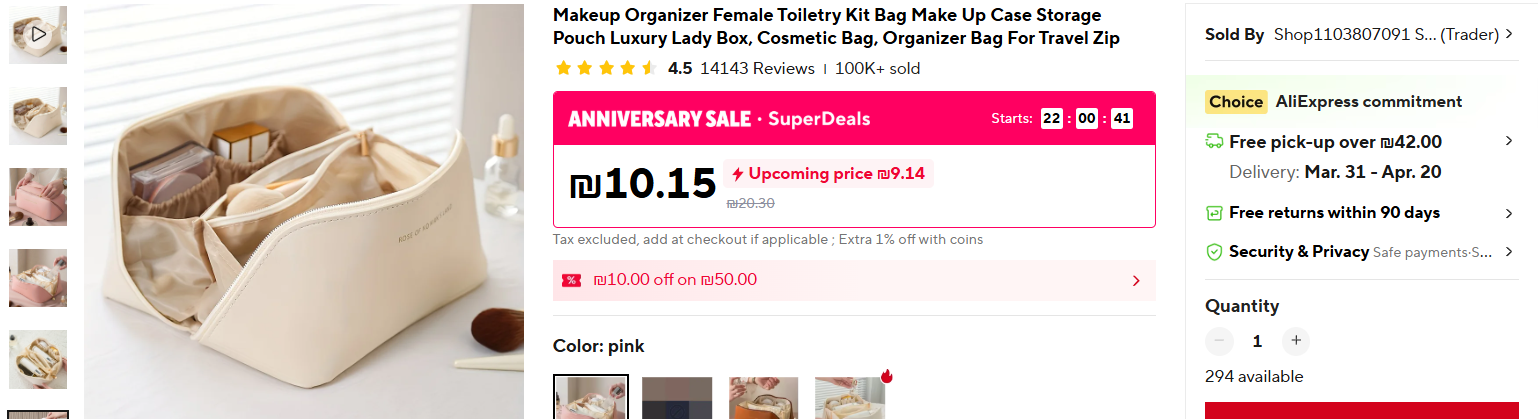Click the lightning bolt upcoming price icon
The width and height of the screenshot is (1538, 419).
[x=738, y=174]
